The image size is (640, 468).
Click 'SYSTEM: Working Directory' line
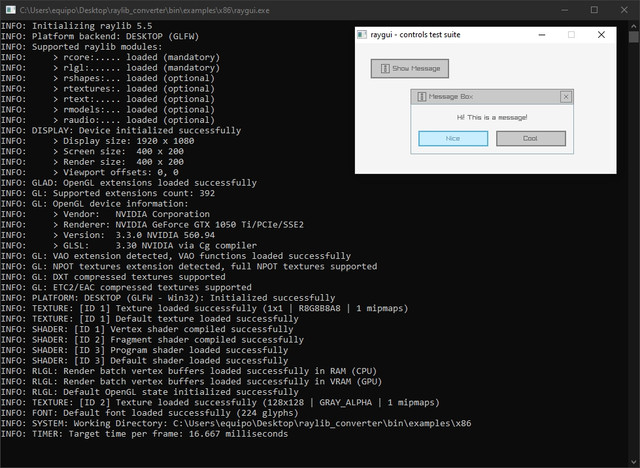tap(236, 423)
